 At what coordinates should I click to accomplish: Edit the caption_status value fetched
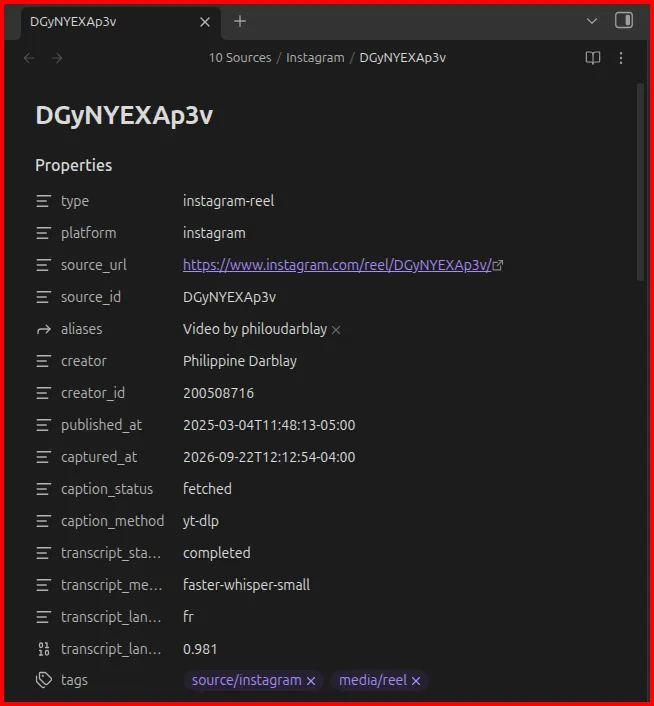(x=207, y=489)
